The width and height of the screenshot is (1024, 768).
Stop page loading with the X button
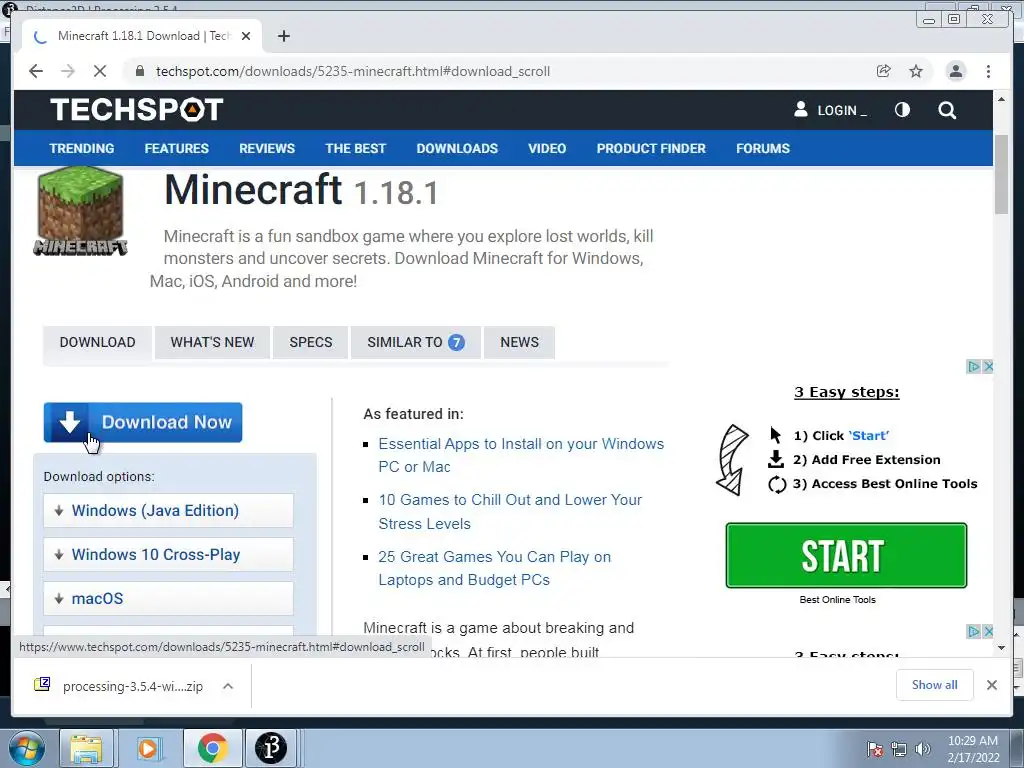coord(100,71)
